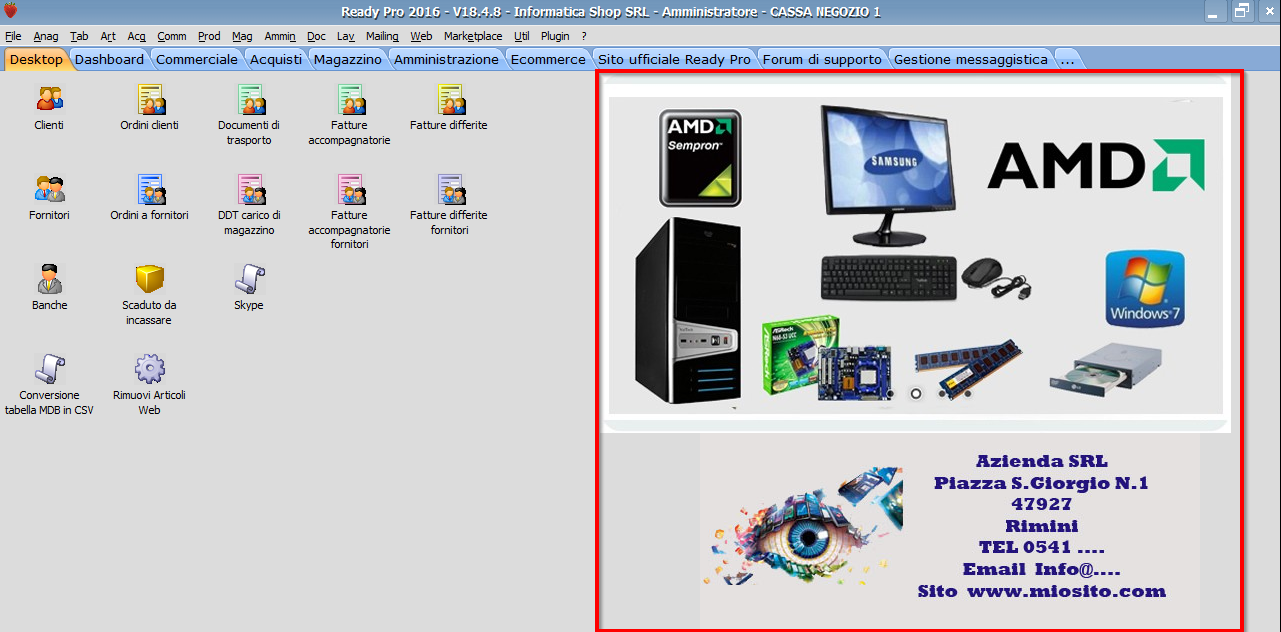Click the Ready Pro application icon in the title bar
The height and width of the screenshot is (632, 1281).
[x=11, y=12]
